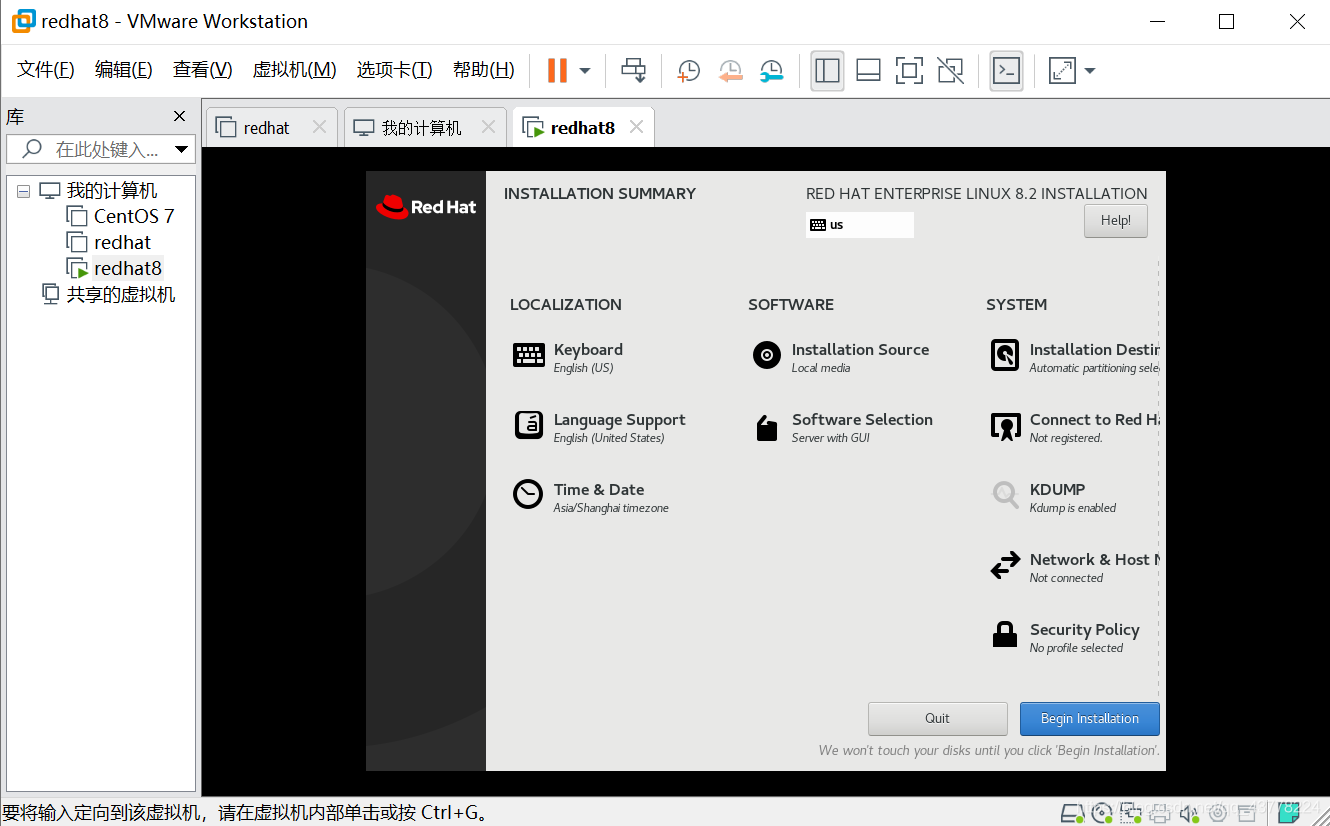Select 共享的虚拟机 in the library tree
The height and width of the screenshot is (826, 1330).
[x=121, y=294]
